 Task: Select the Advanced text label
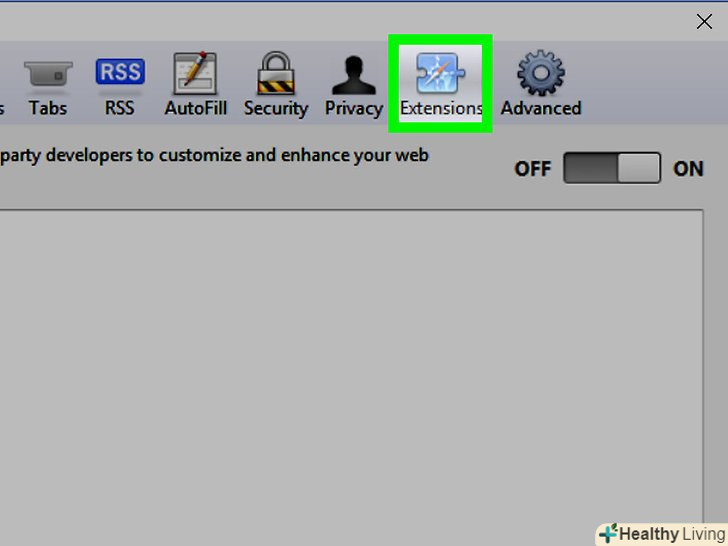click(x=541, y=108)
